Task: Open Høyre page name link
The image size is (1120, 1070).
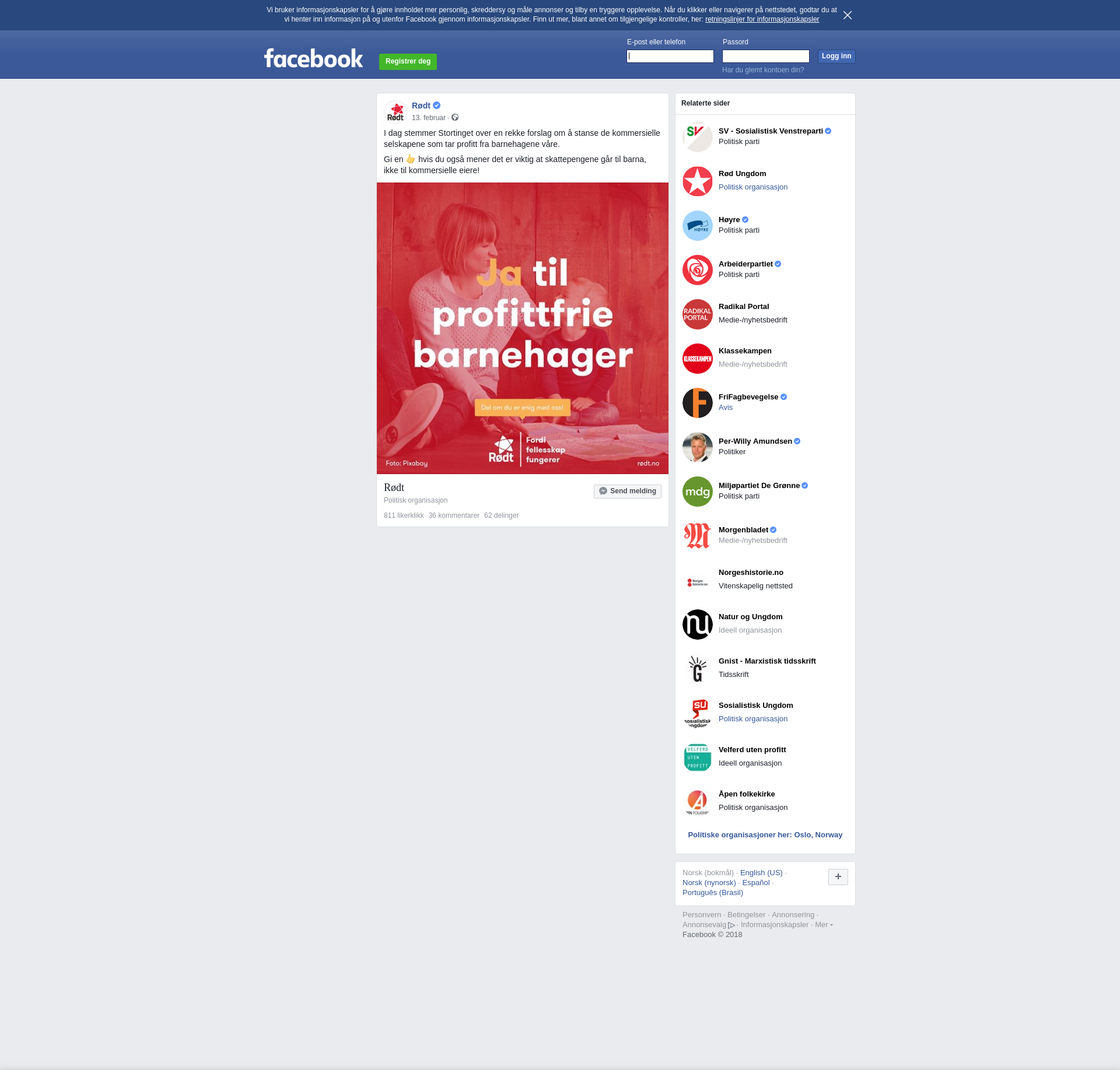Action: click(x=729, y=220)
